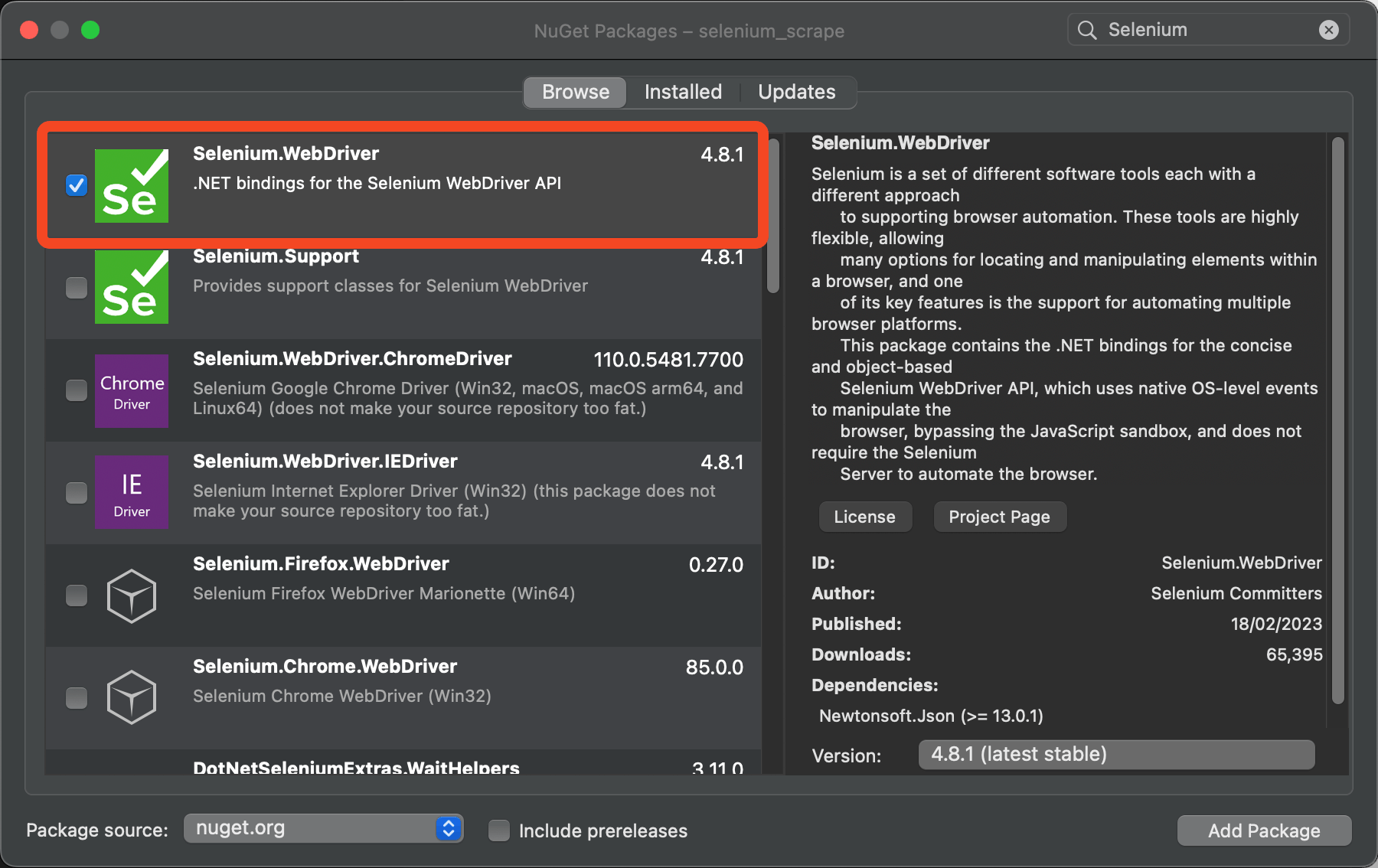Image resolution: width=1378 pixels, height=868 pixels.
Task: Click the Selenium.Firefox.WebDriver cube icon
Action: (x=132, y=596)
